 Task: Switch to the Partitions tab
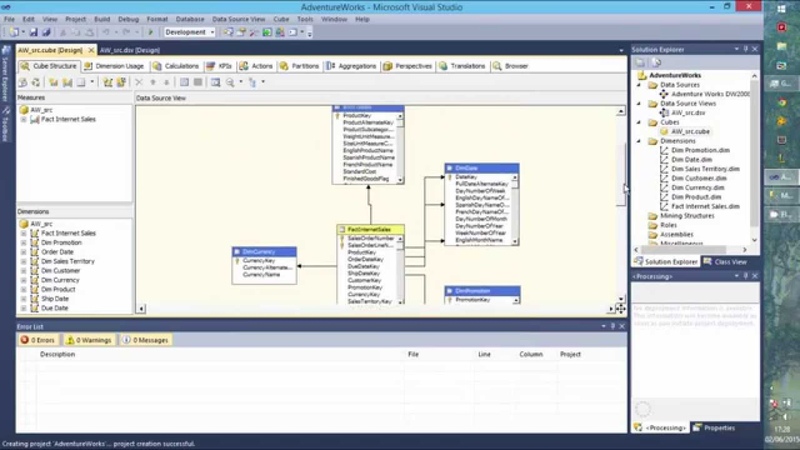[299, 66]
